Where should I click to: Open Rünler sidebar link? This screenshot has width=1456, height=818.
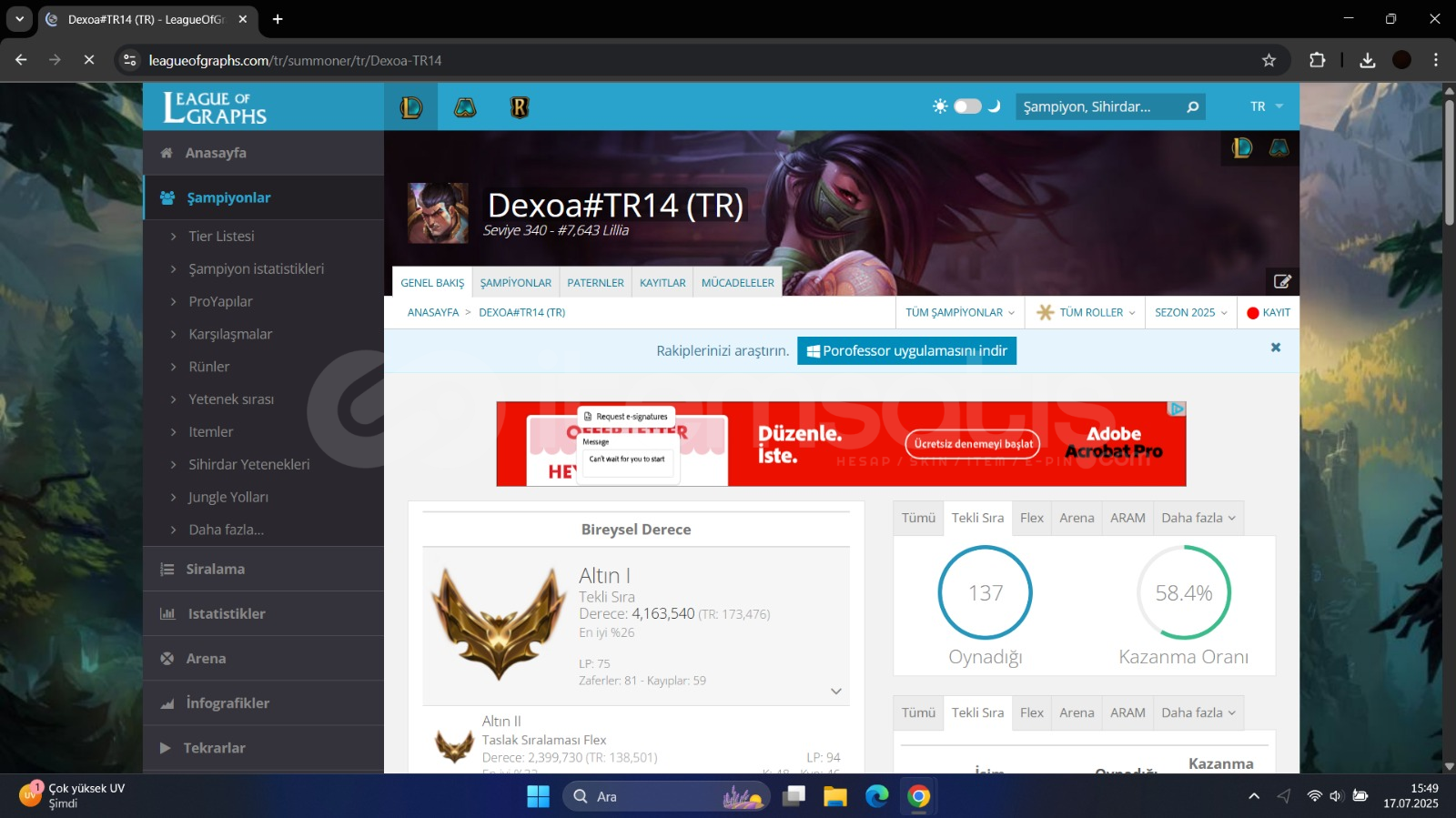(208, 367)
